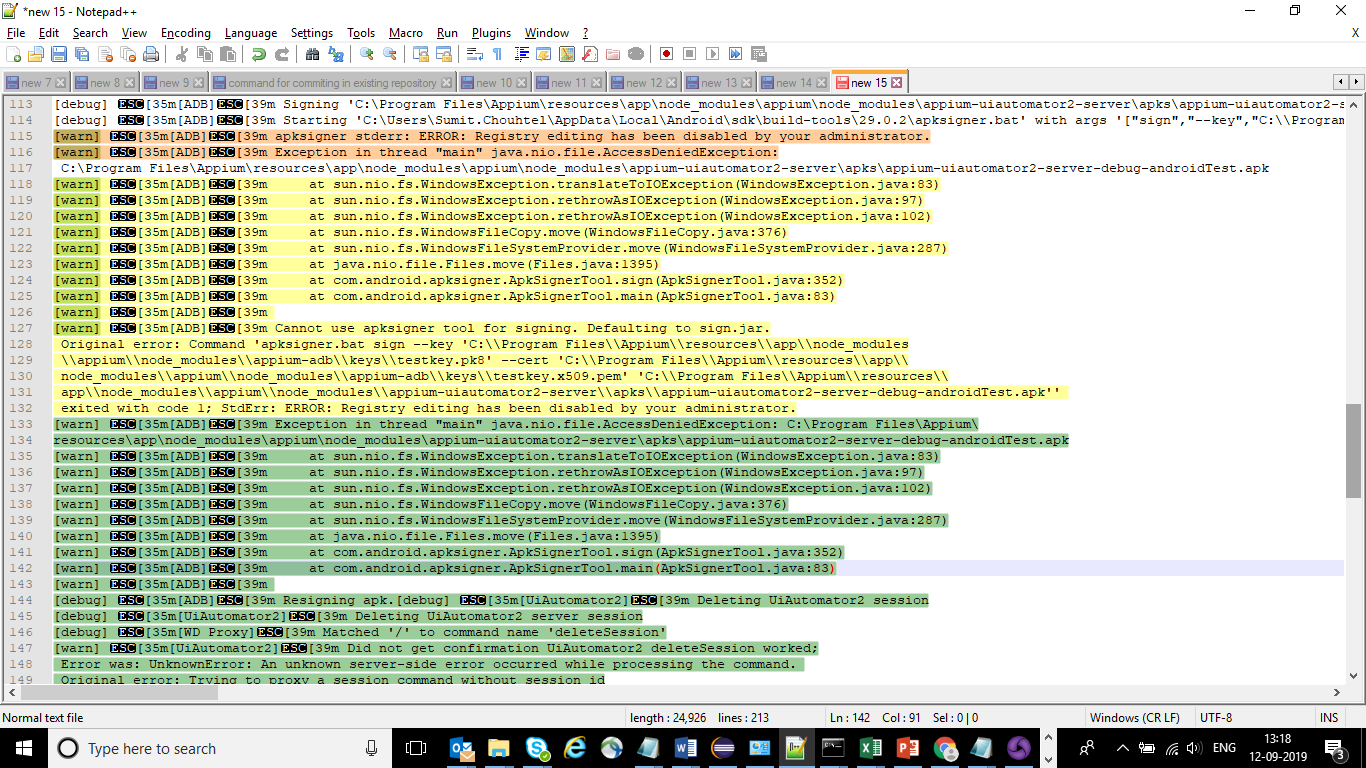Open the Settings menu
The height and width of the screenshot is (768, 1366).
point(312,33)
